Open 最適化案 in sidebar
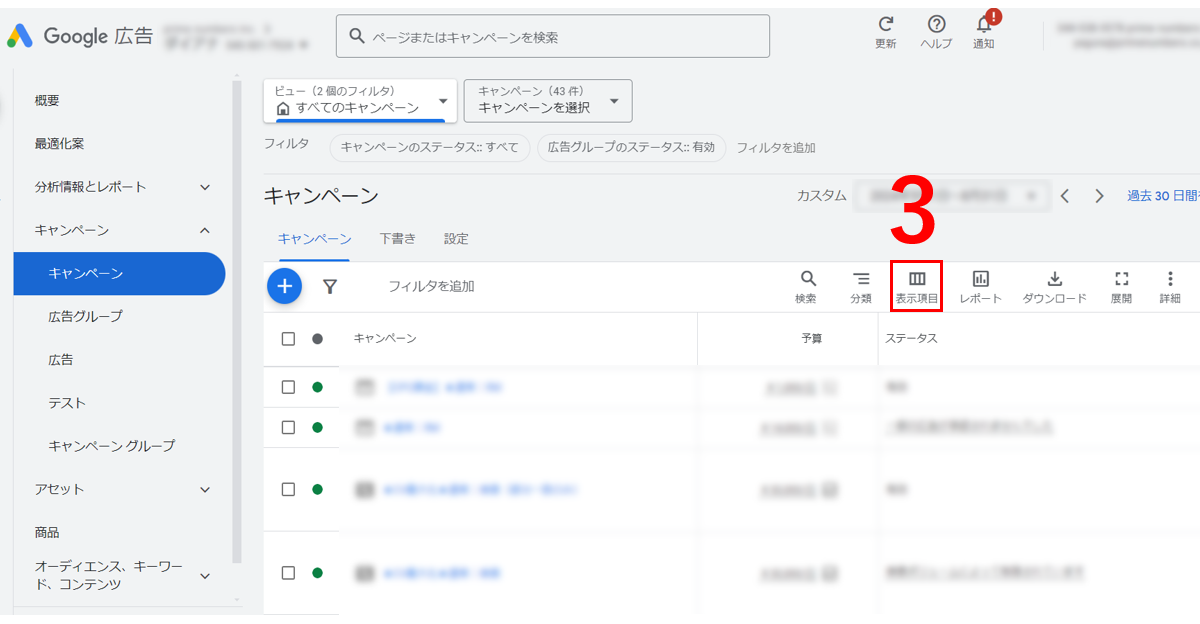 coord(60,144)
